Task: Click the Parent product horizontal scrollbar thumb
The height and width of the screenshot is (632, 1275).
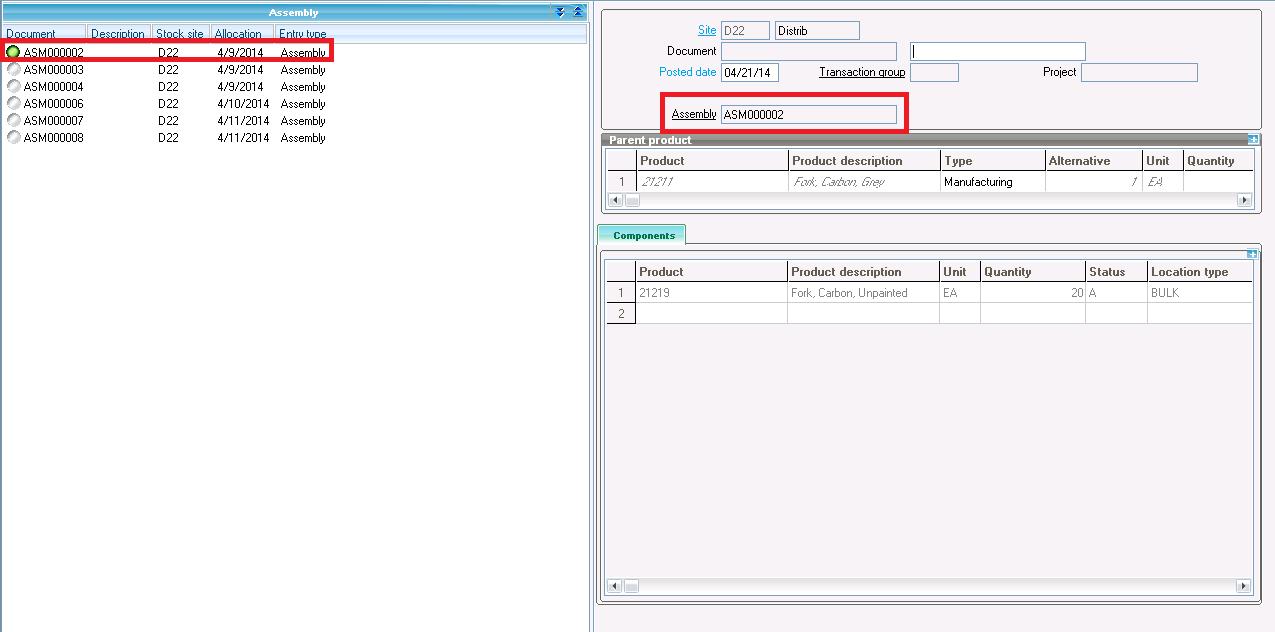Action: tap(632, 200)
